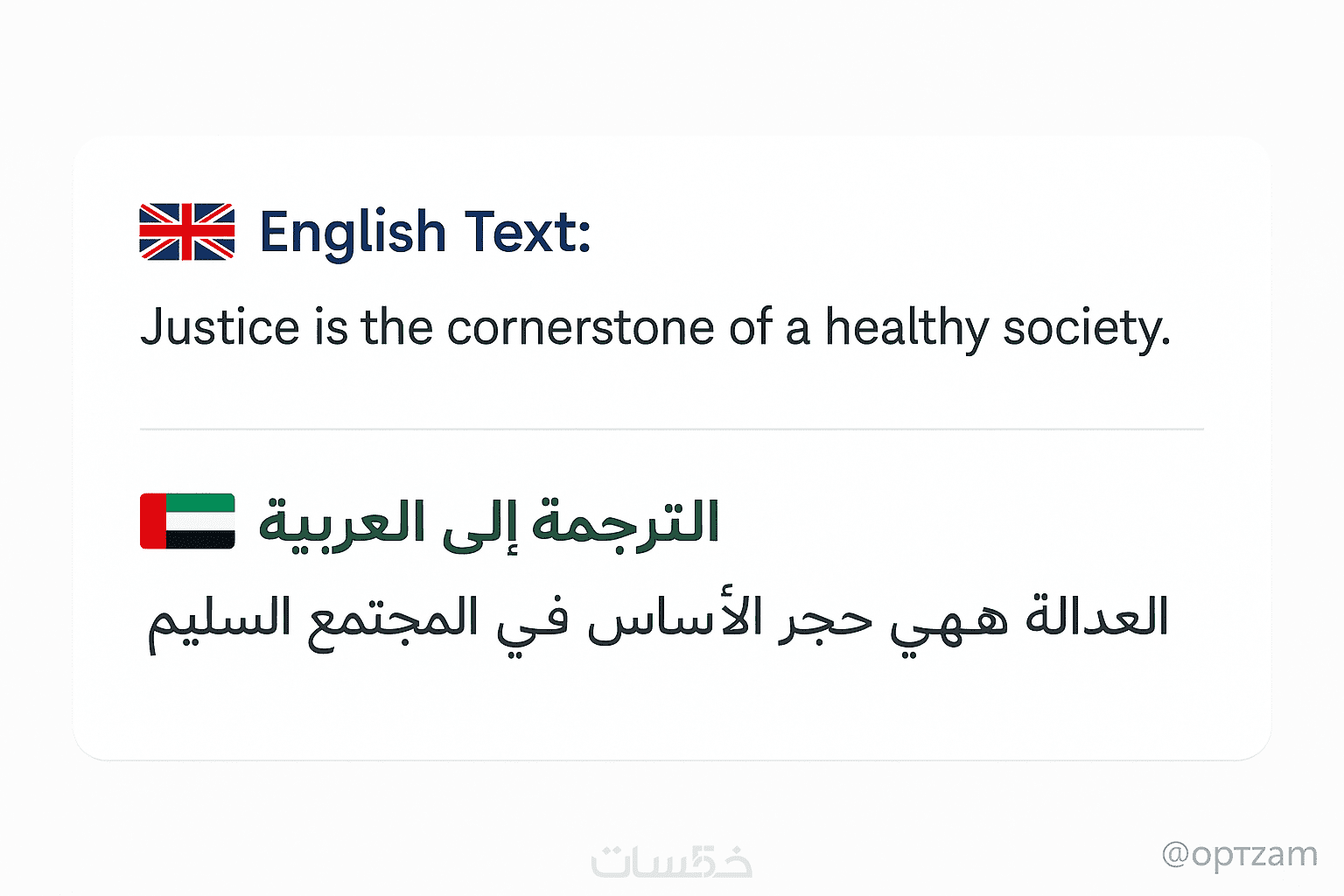This screenshot has width=1344, height=896.
Task: Click the Arabic word "في"
Action: (532, 621)
